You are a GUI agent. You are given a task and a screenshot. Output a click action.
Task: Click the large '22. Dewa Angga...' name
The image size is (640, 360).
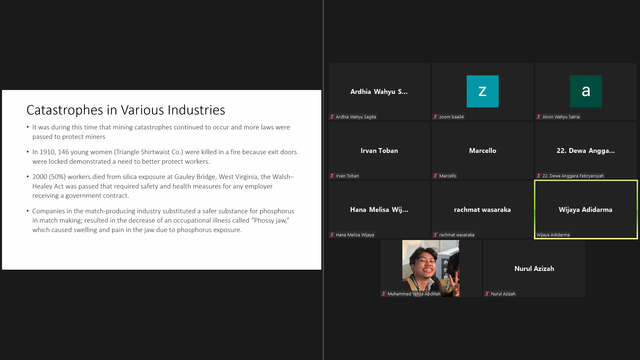[586, 151]
